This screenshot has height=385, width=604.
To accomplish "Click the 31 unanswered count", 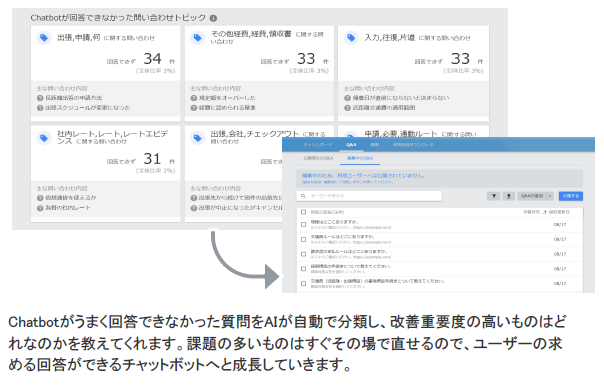I will (152, 159).
